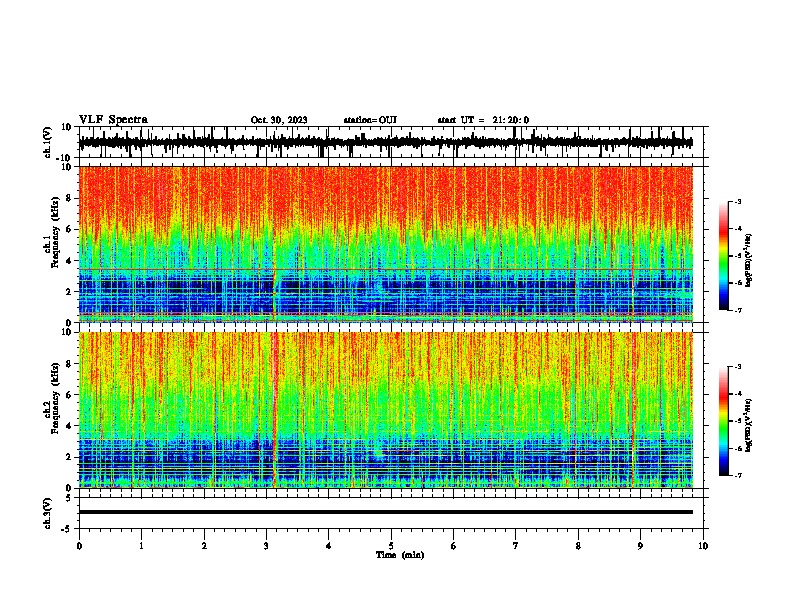Click the ch.1 spectrogram panel
Screen dimensions: 792x612
(x=385, y=244)
